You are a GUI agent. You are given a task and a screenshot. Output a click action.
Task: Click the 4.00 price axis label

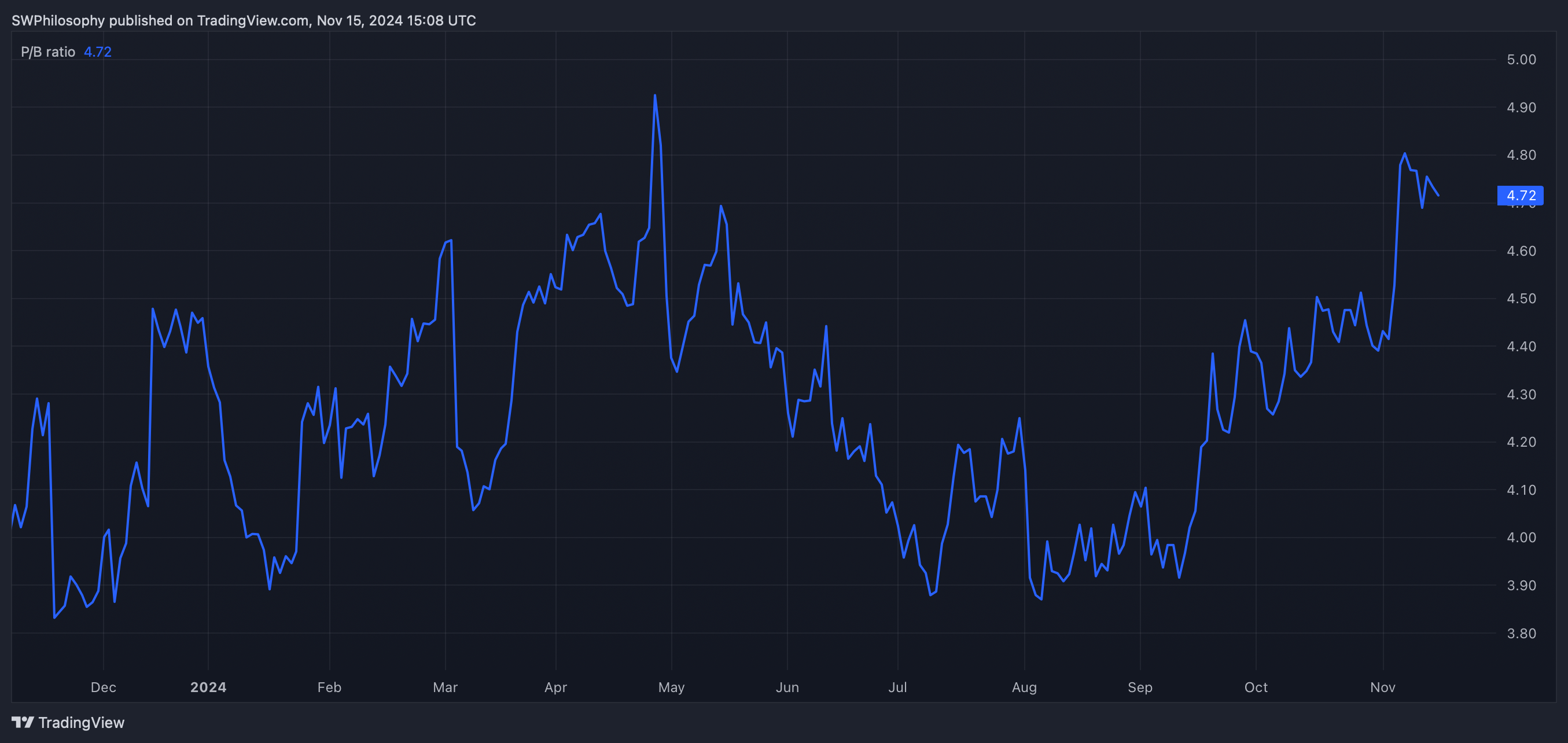point(1521,538)
